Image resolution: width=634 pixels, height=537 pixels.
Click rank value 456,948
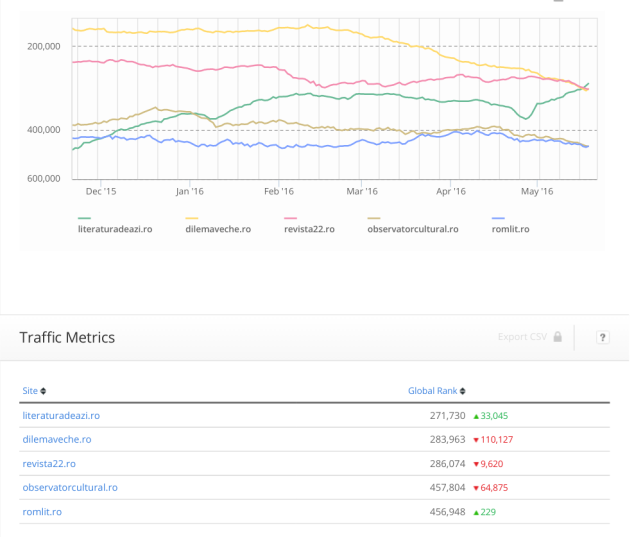(447, 512)
